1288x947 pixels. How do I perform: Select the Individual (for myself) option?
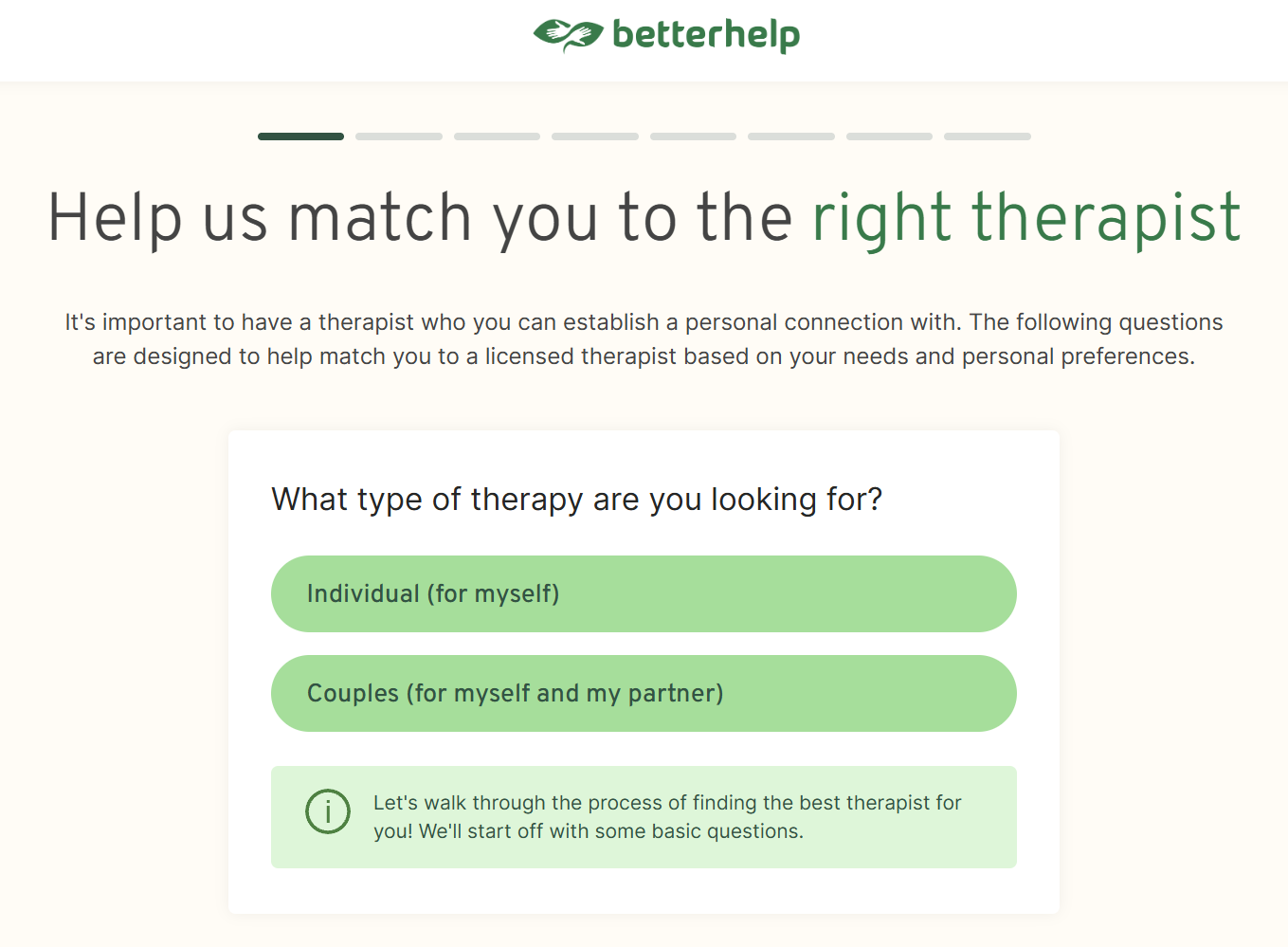pos(644,593)
